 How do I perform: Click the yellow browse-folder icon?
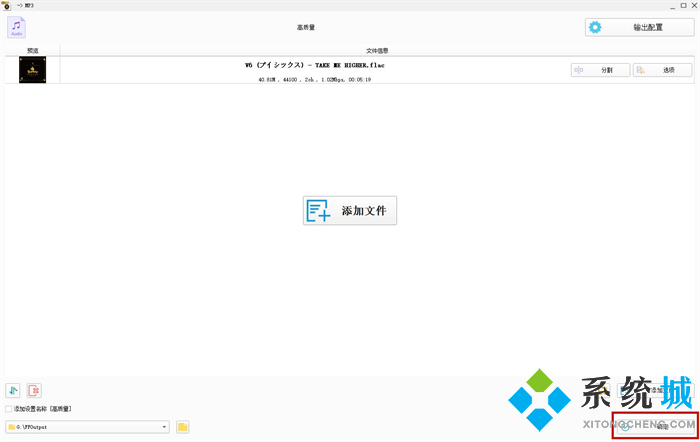pos(183,427)
